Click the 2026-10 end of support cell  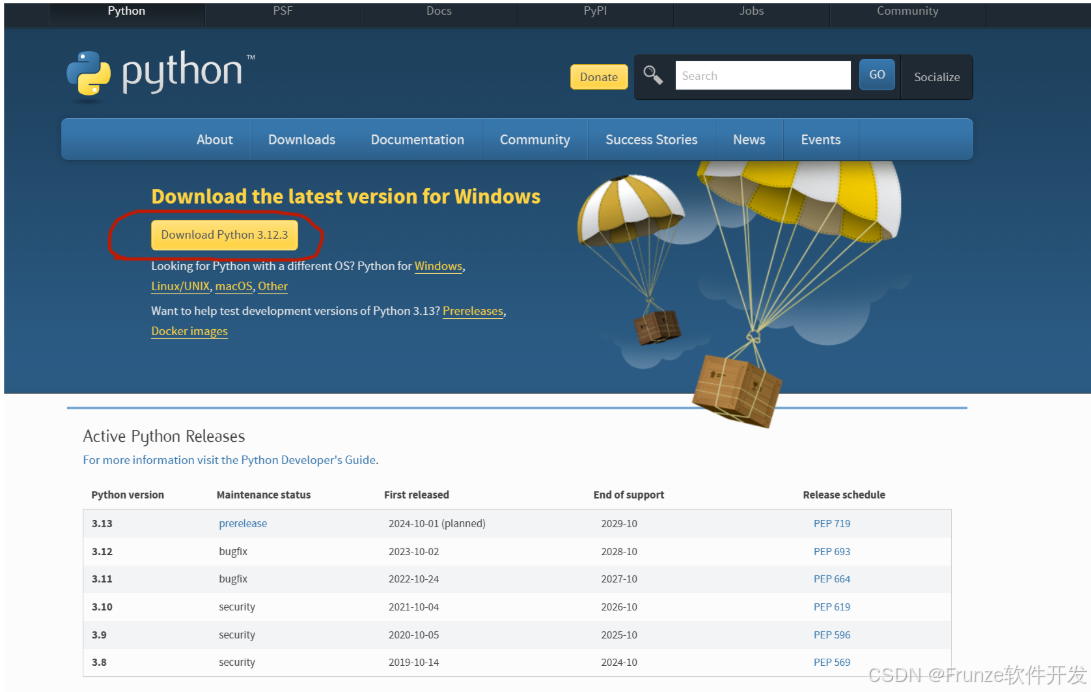619,607
